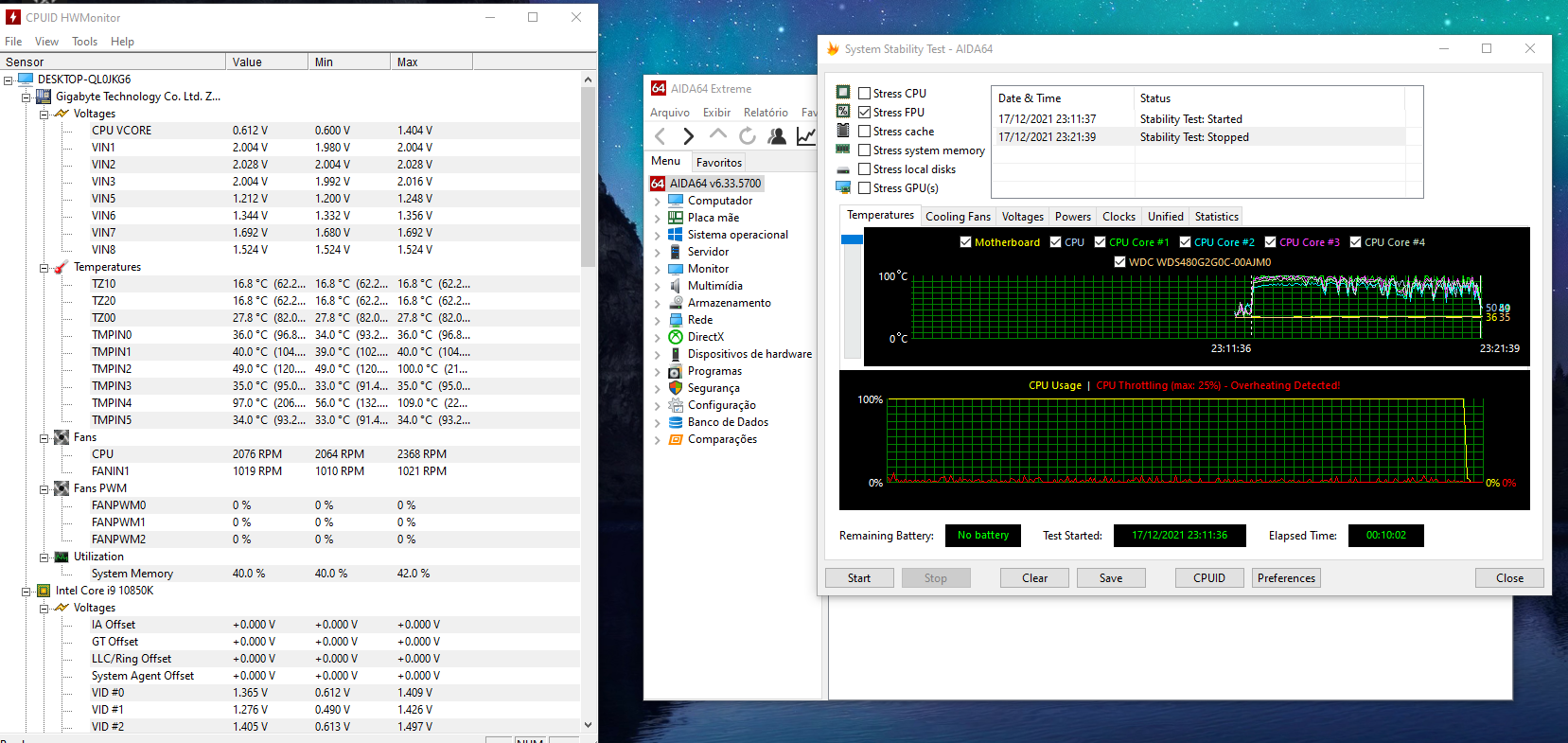Select the Dispositivos de hardware icon
Screen dimensions: 1568x743
pos(676,354)
